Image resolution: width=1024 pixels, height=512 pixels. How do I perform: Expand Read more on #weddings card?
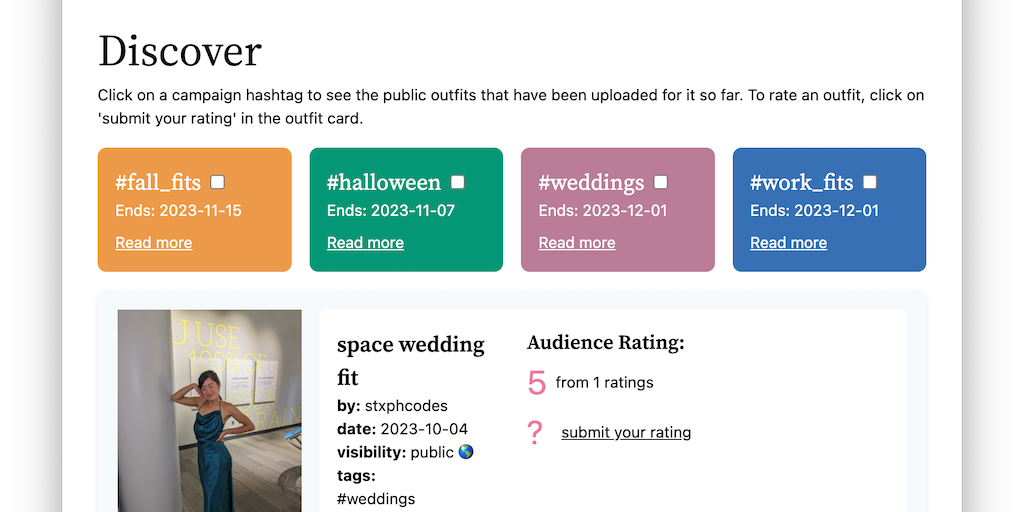click(577, 243)
